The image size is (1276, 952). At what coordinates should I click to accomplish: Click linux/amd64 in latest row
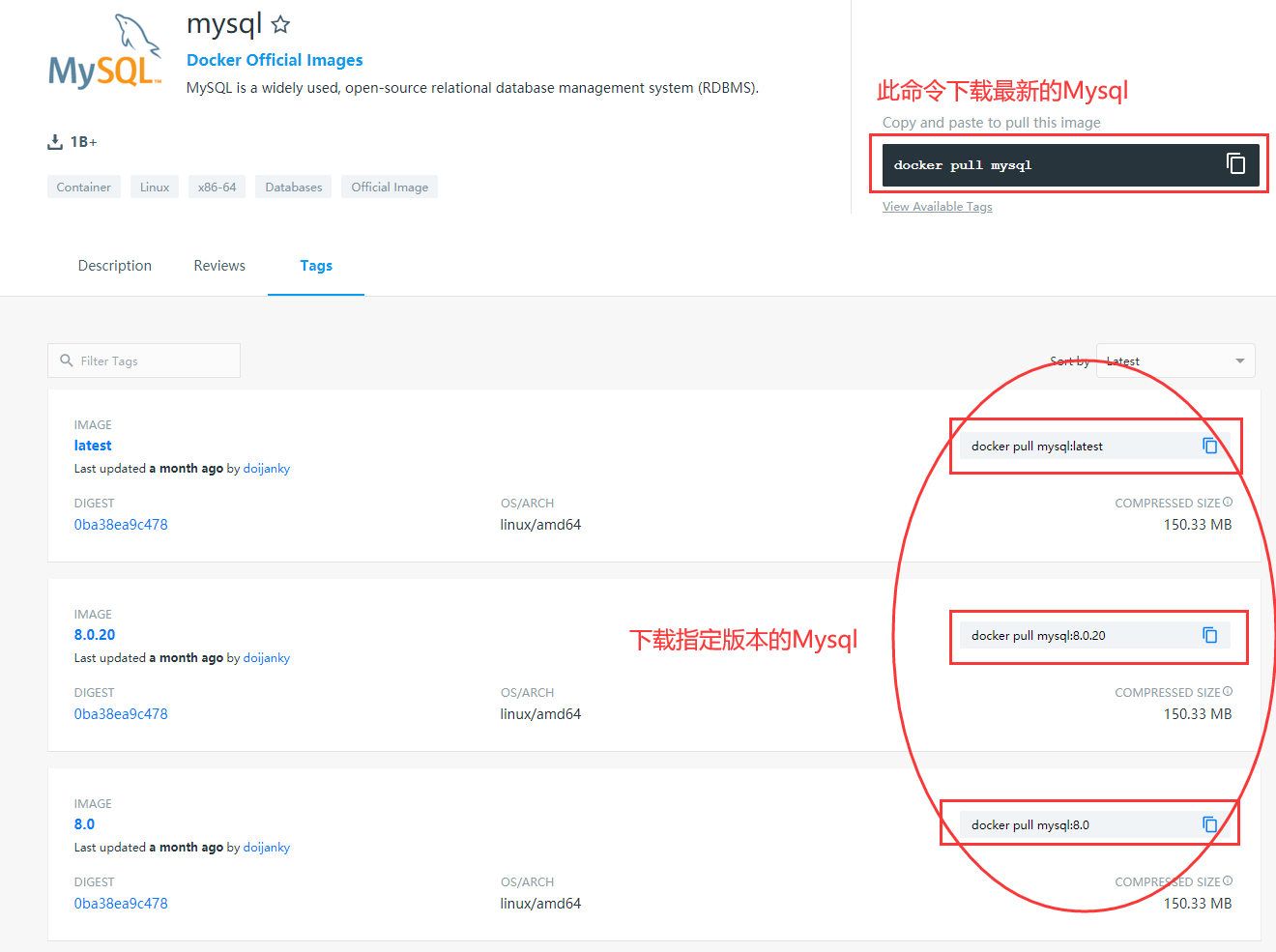coord(540,525)
